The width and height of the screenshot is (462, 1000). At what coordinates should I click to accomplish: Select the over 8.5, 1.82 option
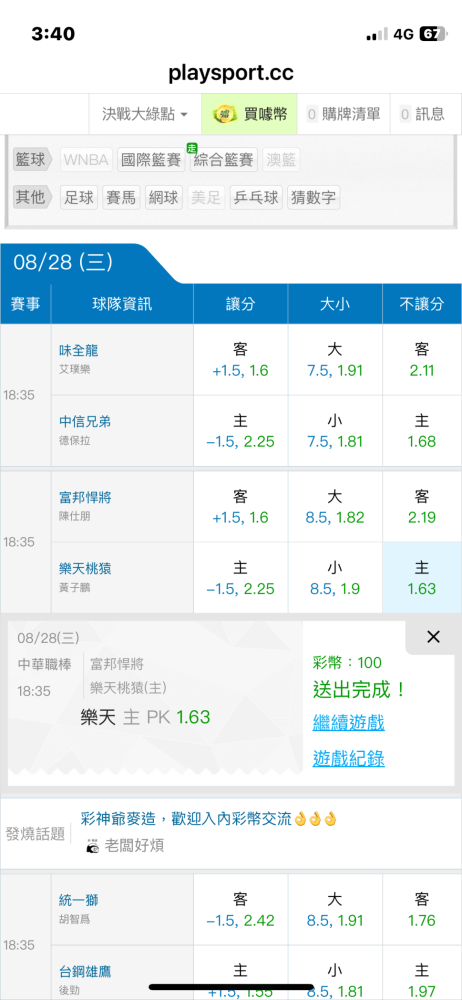click(x=335, y=507)
